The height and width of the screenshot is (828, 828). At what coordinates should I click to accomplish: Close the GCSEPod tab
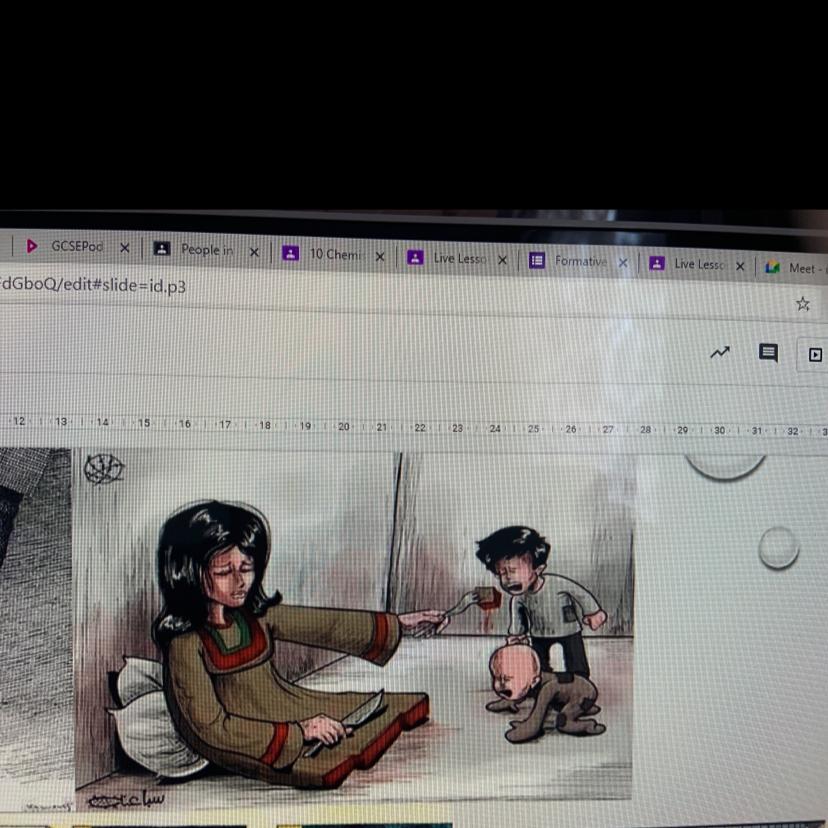tap(125, 248)
